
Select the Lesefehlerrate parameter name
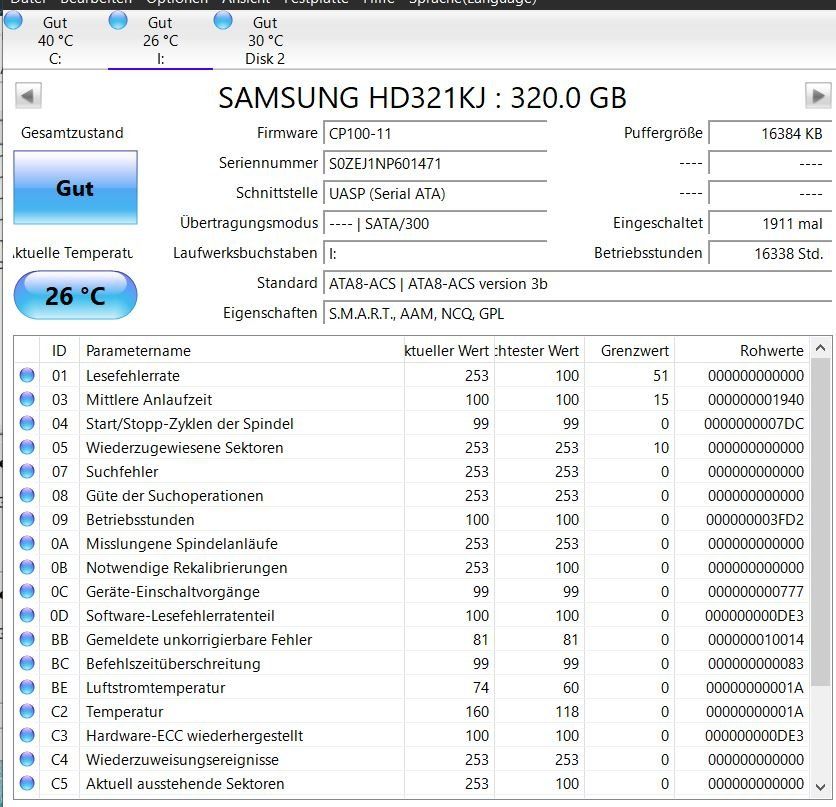coord(133,376)
